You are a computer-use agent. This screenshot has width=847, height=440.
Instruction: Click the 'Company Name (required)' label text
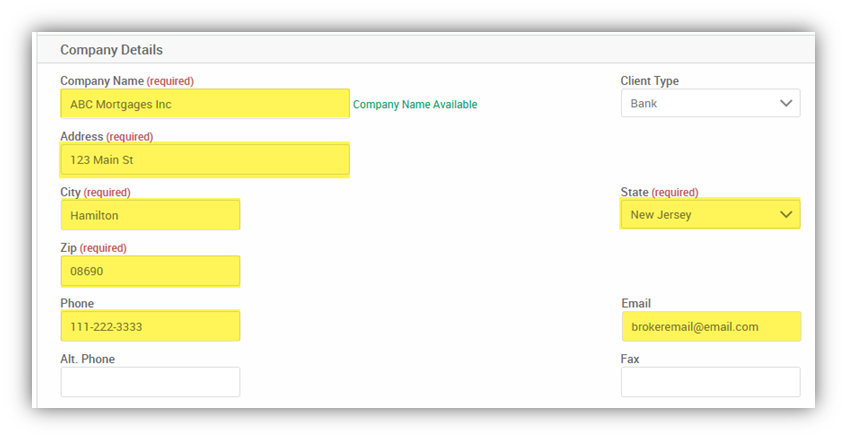pos(127,81)
